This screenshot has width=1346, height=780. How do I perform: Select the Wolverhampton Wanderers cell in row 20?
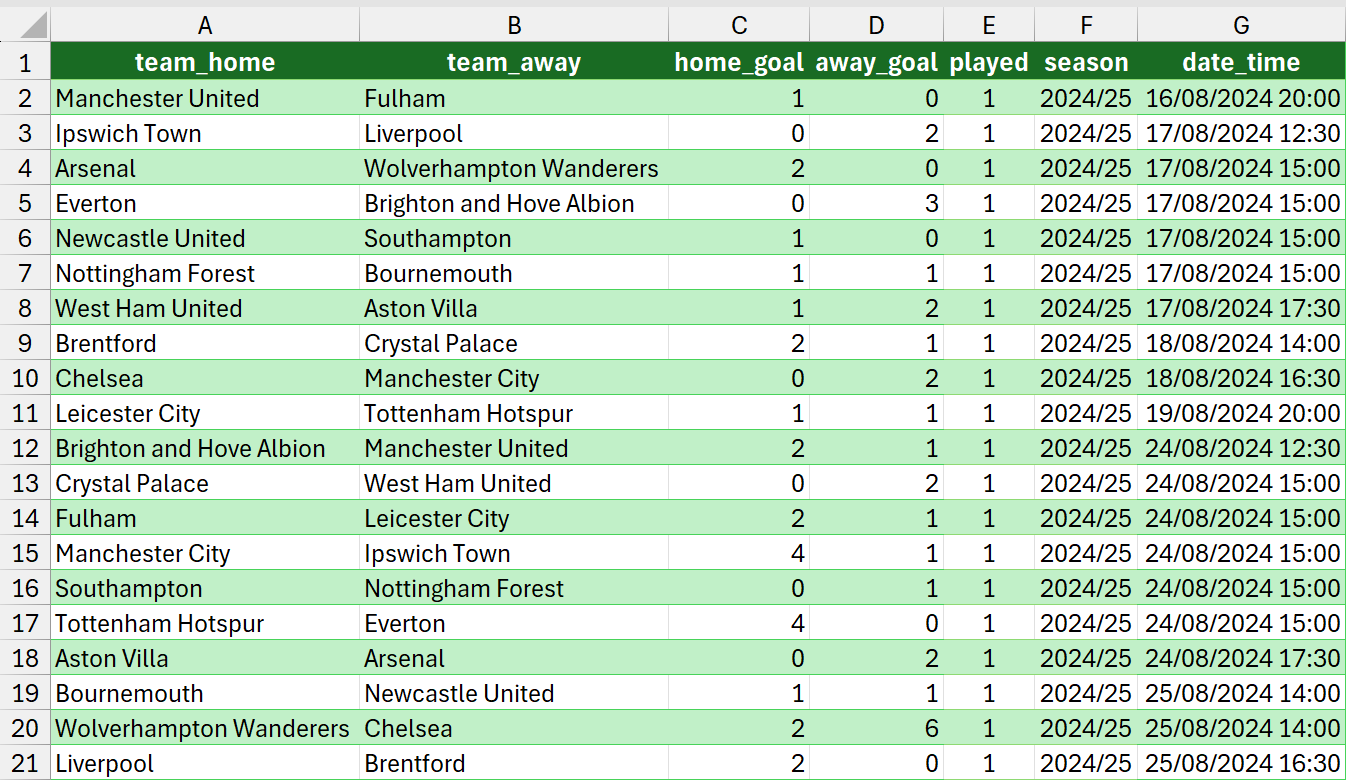coord(202,729)
